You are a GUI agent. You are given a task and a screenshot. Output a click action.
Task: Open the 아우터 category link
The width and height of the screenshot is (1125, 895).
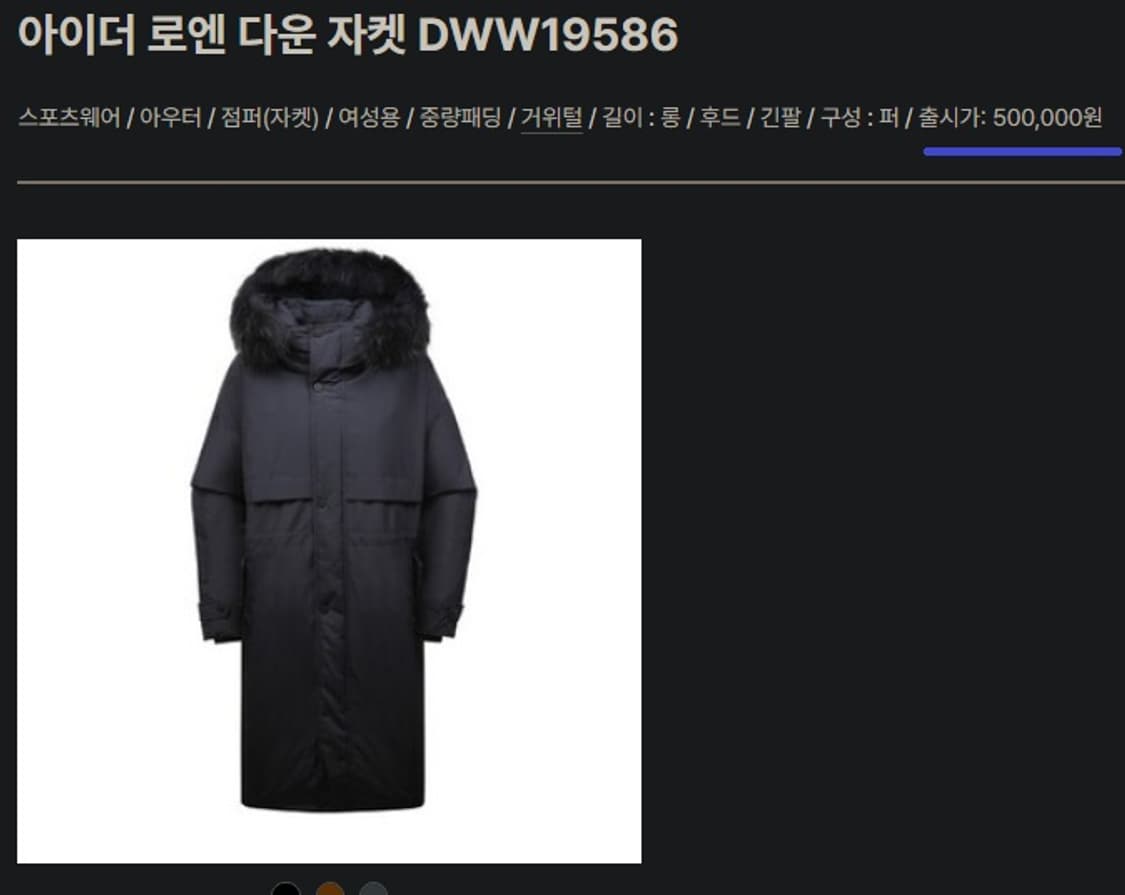171,117
